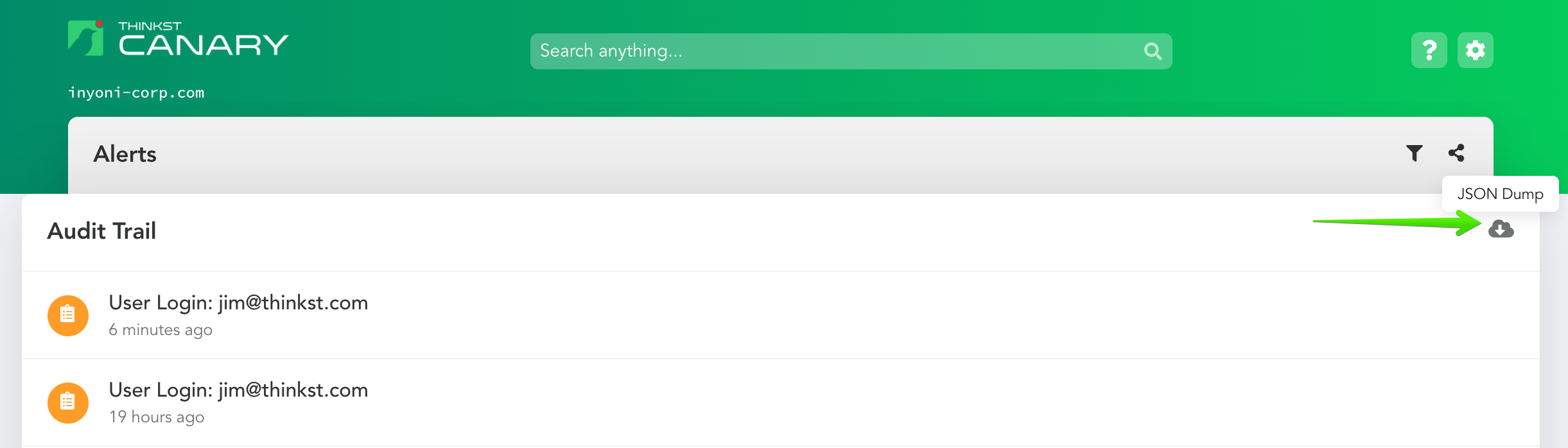This screenshot has width=1568, height=448.
Task: Click the search magnifier icon
Action: point(1153,51)
